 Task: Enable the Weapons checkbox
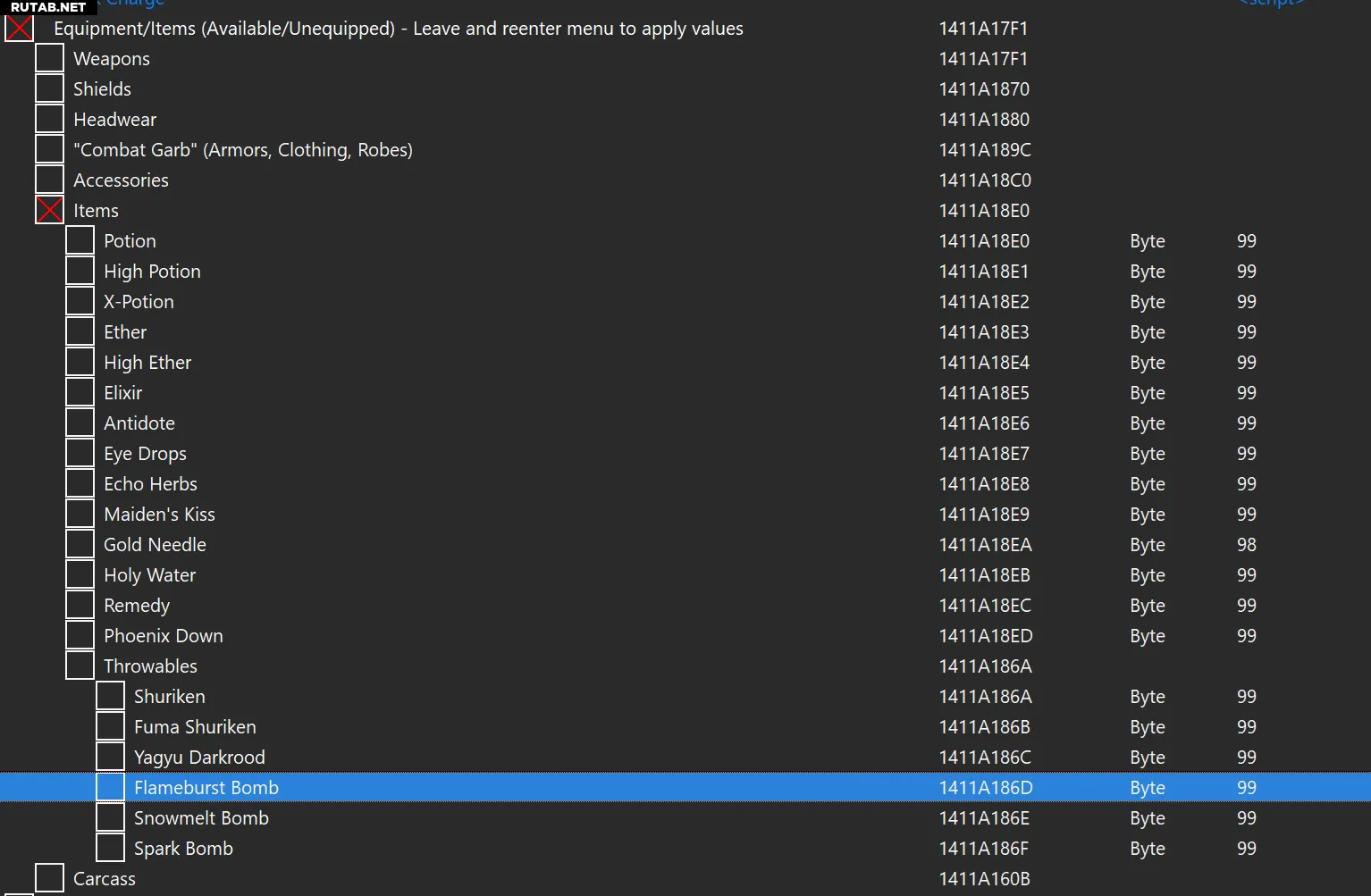49,59
